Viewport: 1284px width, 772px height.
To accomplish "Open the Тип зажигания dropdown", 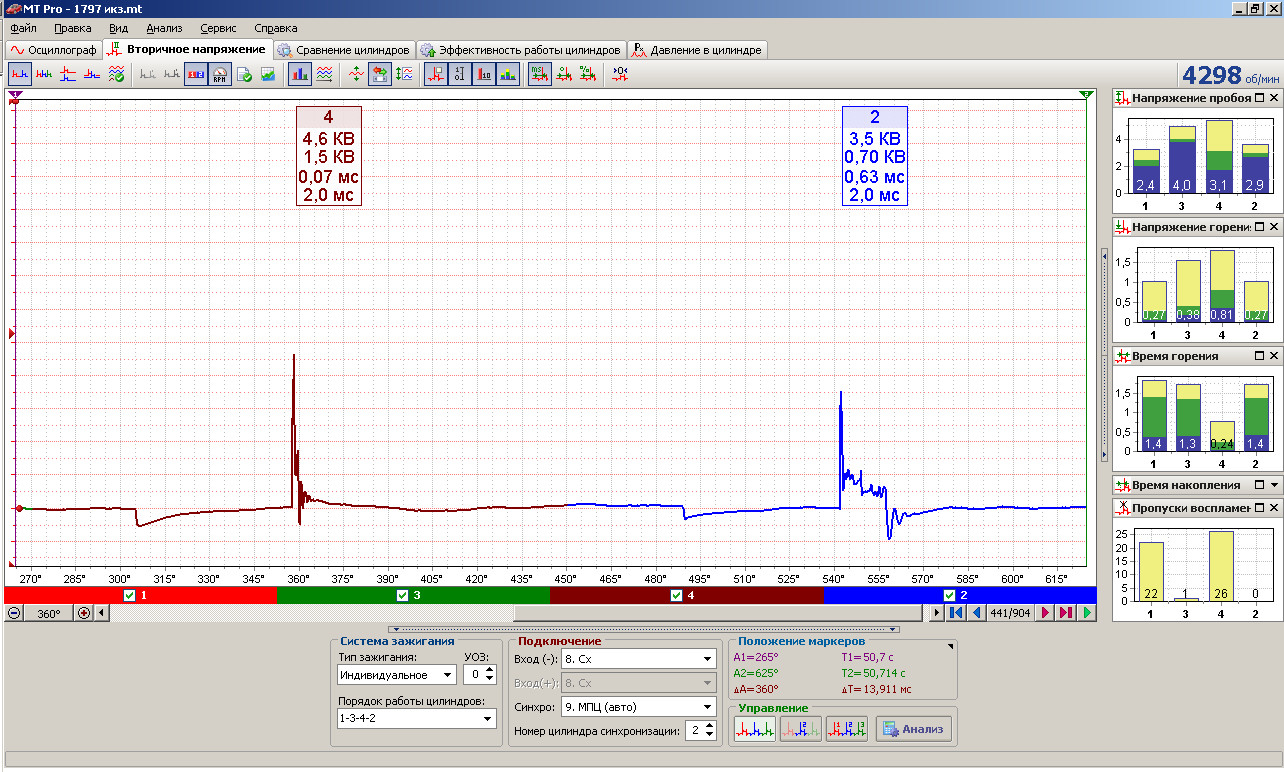I will tap(448, 676).
